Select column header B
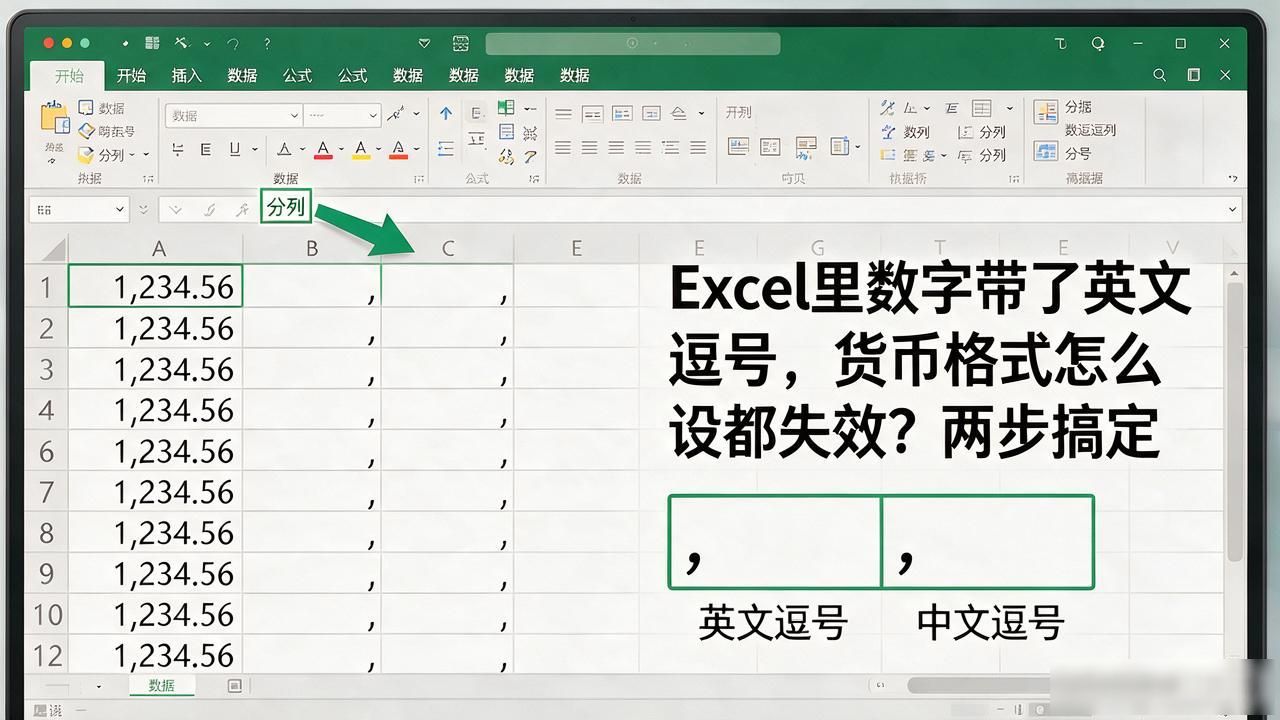The width and height of the screenshot is (1280, 720). point(312,249)
